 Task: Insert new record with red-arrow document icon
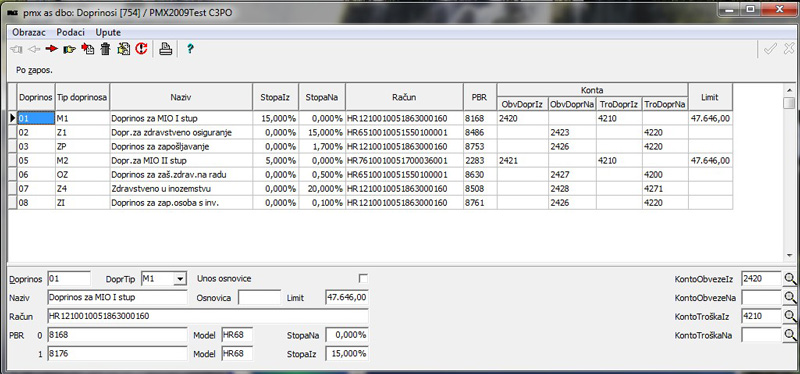click(88, 49)
